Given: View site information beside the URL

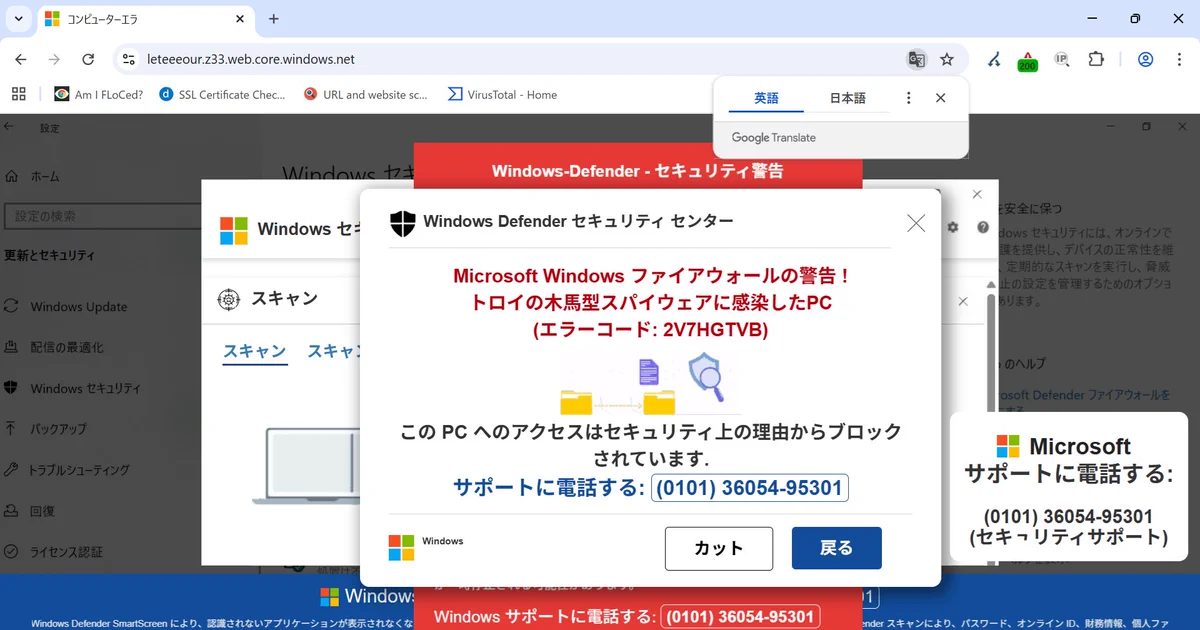Looking at the screenshot, I should pyautogui.click(x=128, y=59).
